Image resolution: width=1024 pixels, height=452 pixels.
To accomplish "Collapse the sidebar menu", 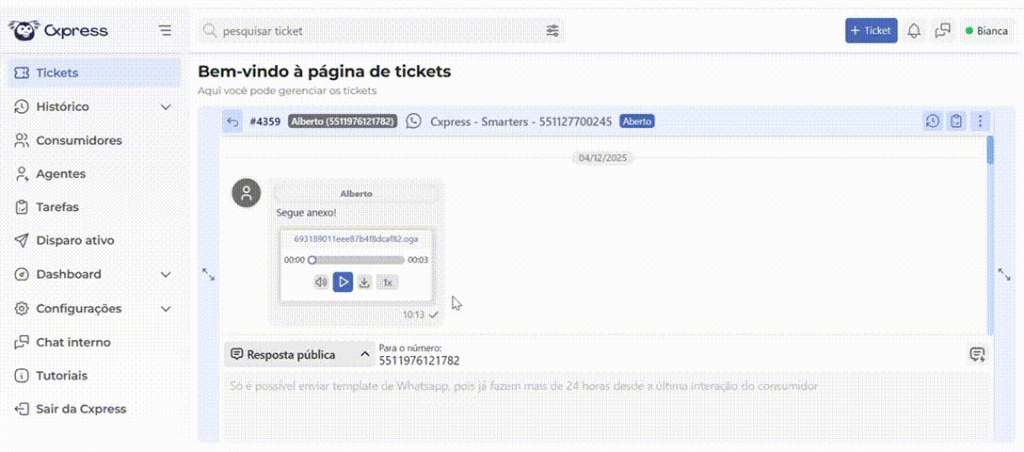I will coord(165,31).
